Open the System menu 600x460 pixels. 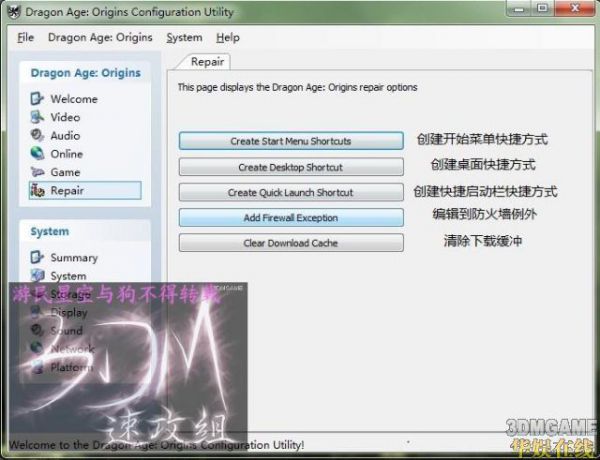pyautogui.click(x=184, y=38)
